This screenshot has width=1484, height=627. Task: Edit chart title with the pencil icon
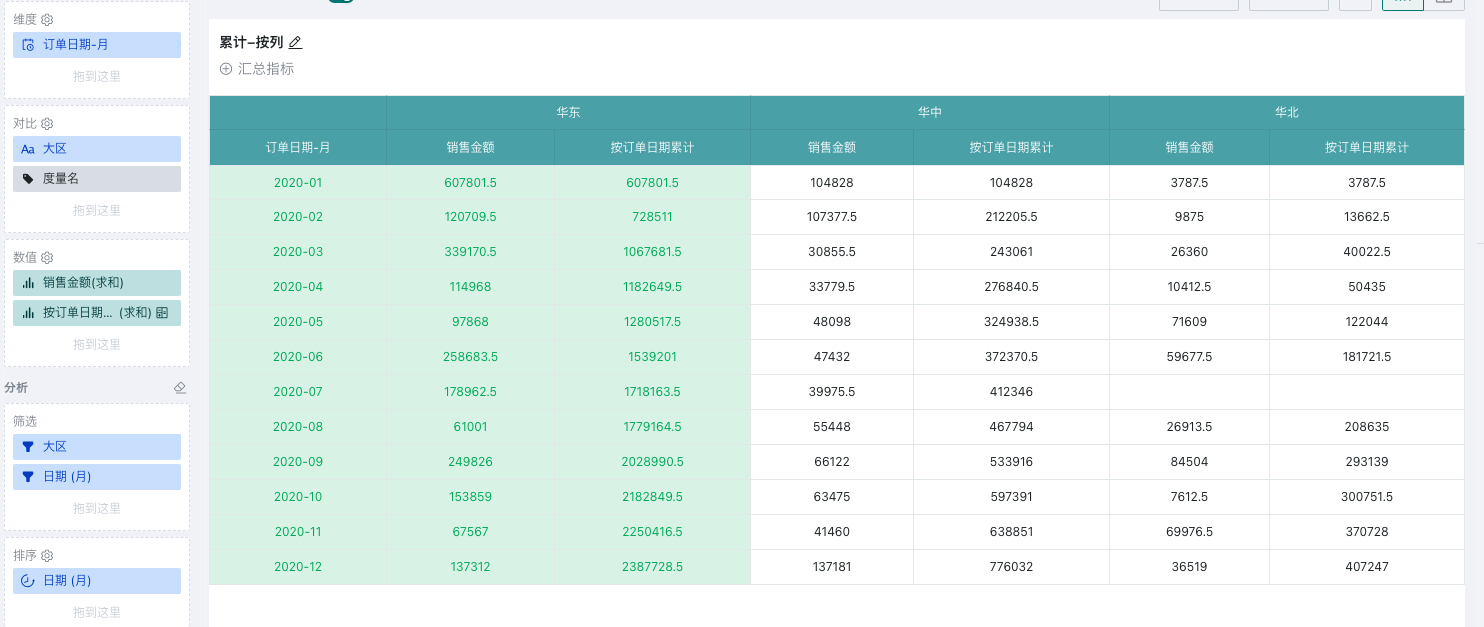(295, 42)
